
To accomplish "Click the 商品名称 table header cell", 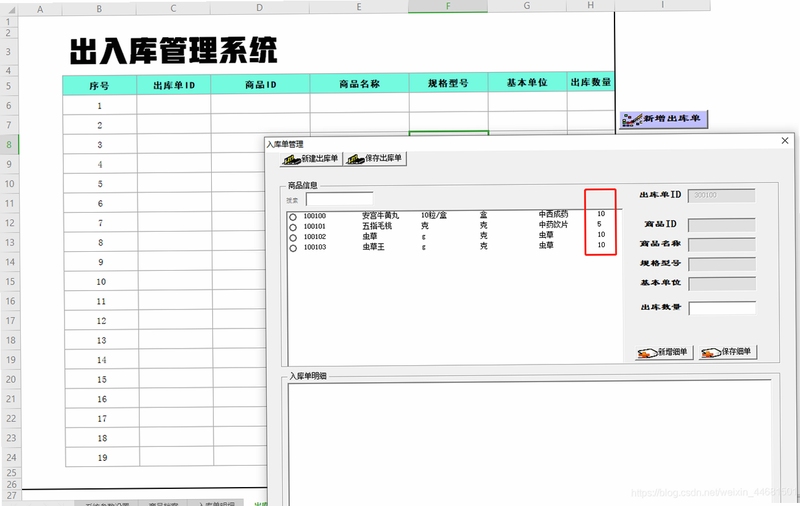I will pos(359,84).
